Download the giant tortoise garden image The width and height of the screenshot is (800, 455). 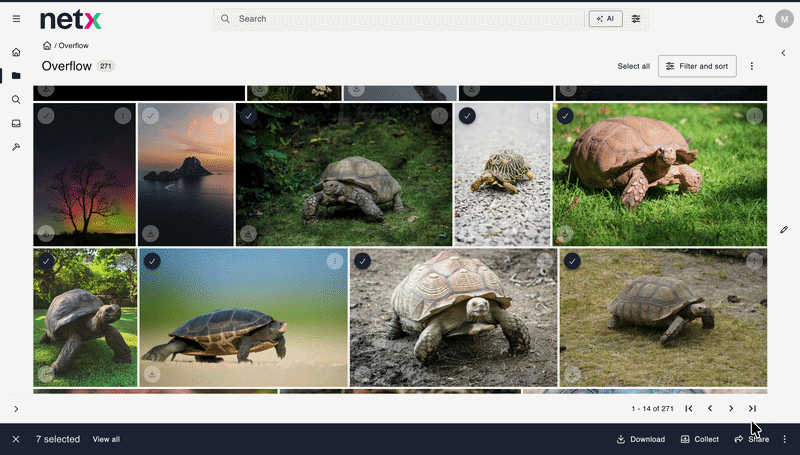(x=46, y=374)
